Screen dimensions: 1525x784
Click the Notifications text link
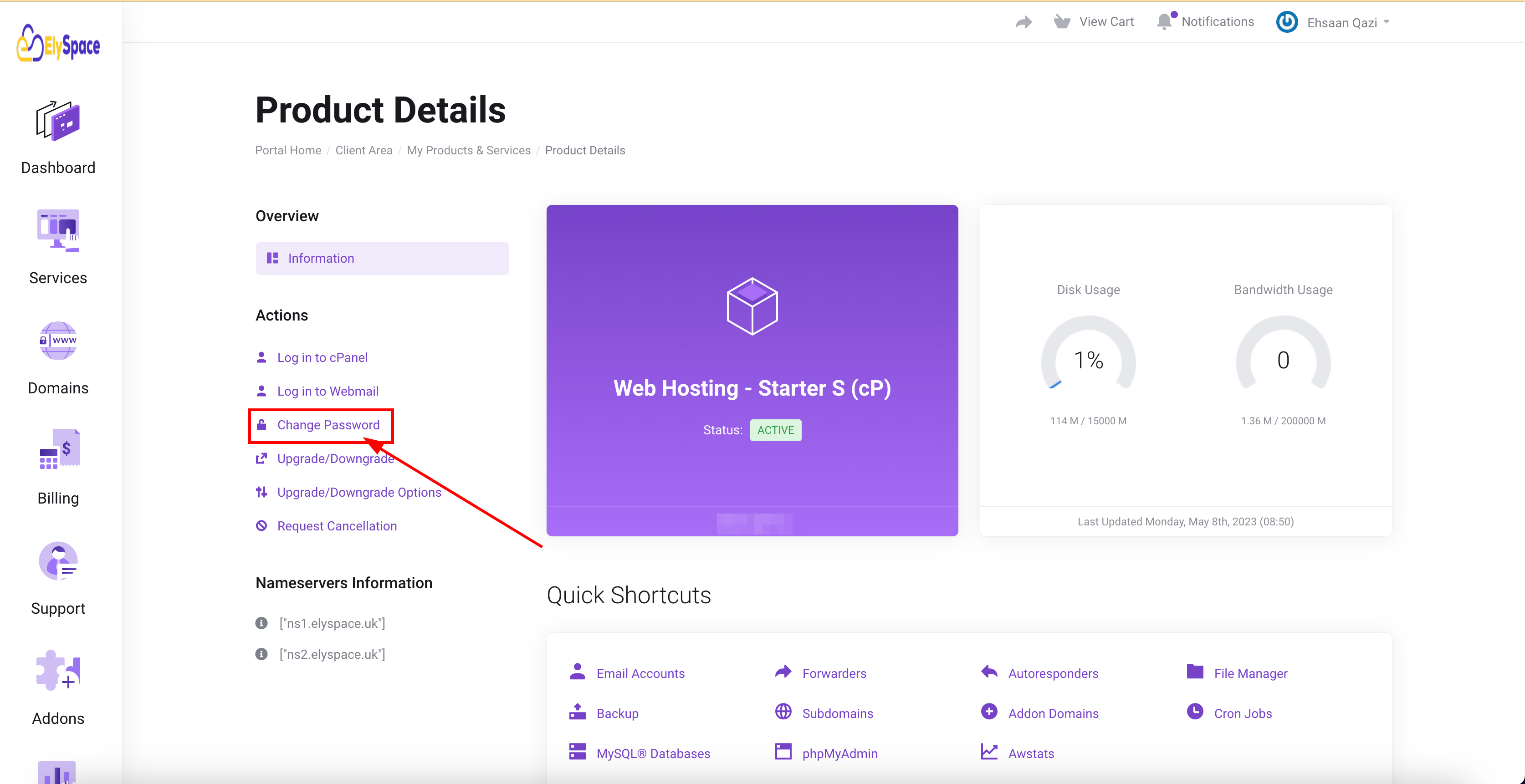(1218, 21)
